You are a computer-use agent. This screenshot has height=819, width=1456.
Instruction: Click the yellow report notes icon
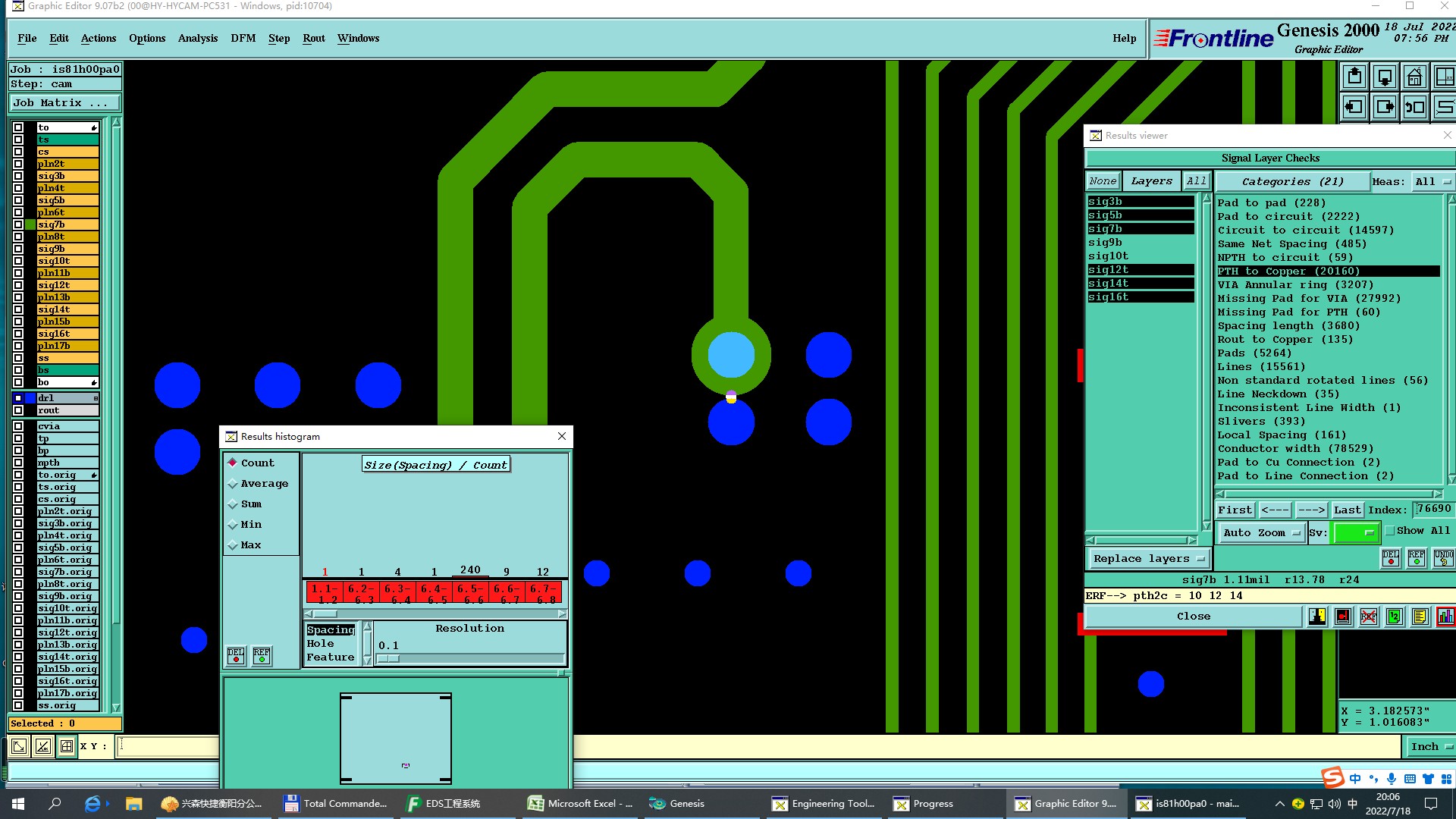click(x=1420, y=617)
